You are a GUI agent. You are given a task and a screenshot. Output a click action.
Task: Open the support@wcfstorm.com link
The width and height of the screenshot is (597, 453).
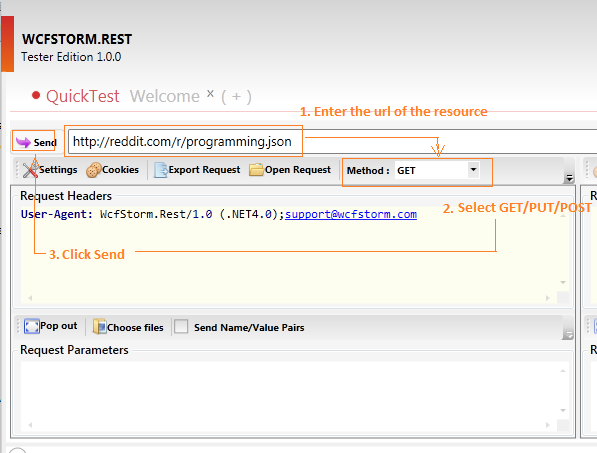pyautogui.click(x=351, y=214)
